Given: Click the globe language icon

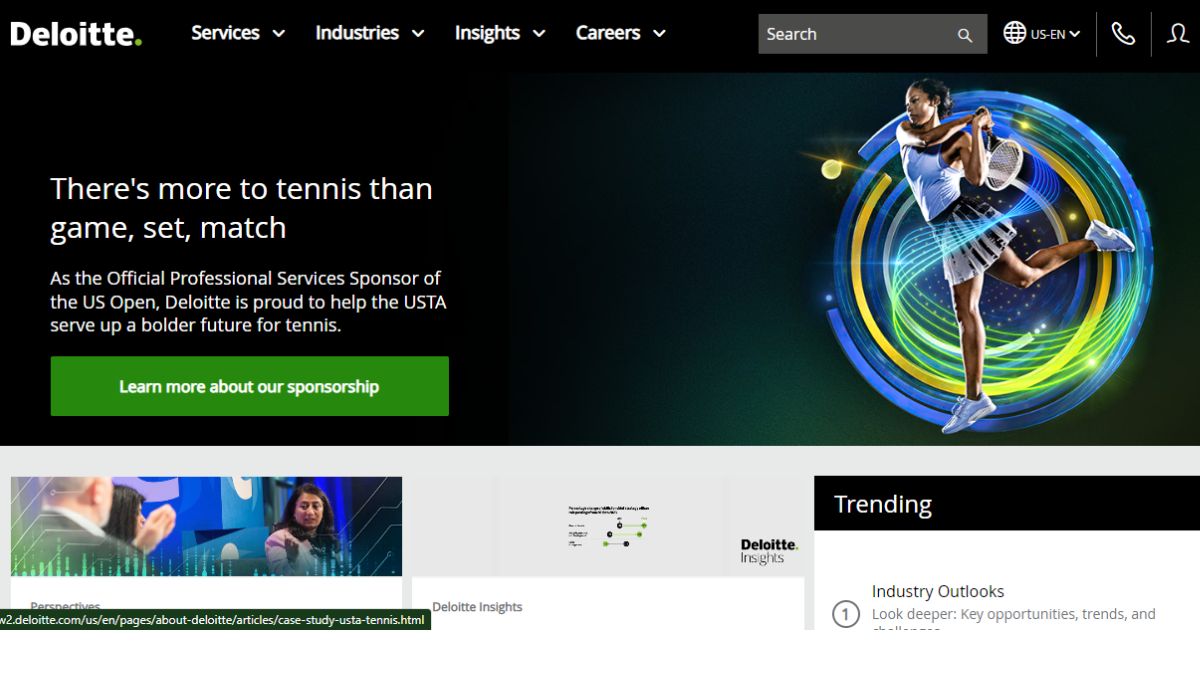Looking at the screenshot, I should click(x=1015, y=33).
